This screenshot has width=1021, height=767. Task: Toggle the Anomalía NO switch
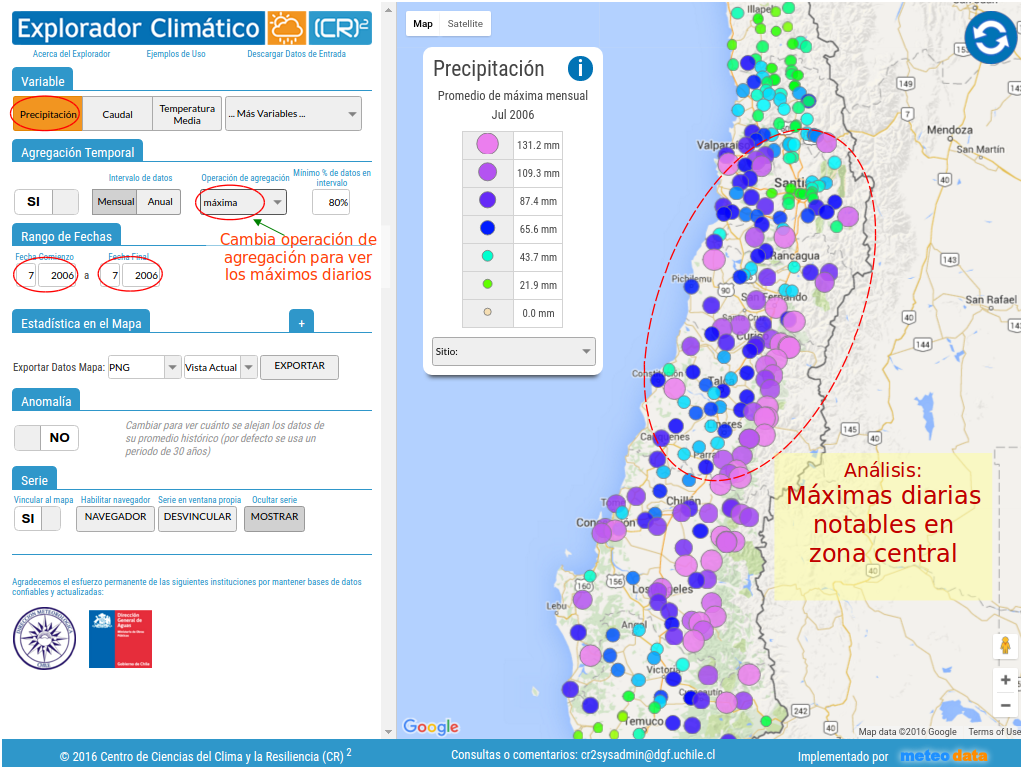coord(46,437)
